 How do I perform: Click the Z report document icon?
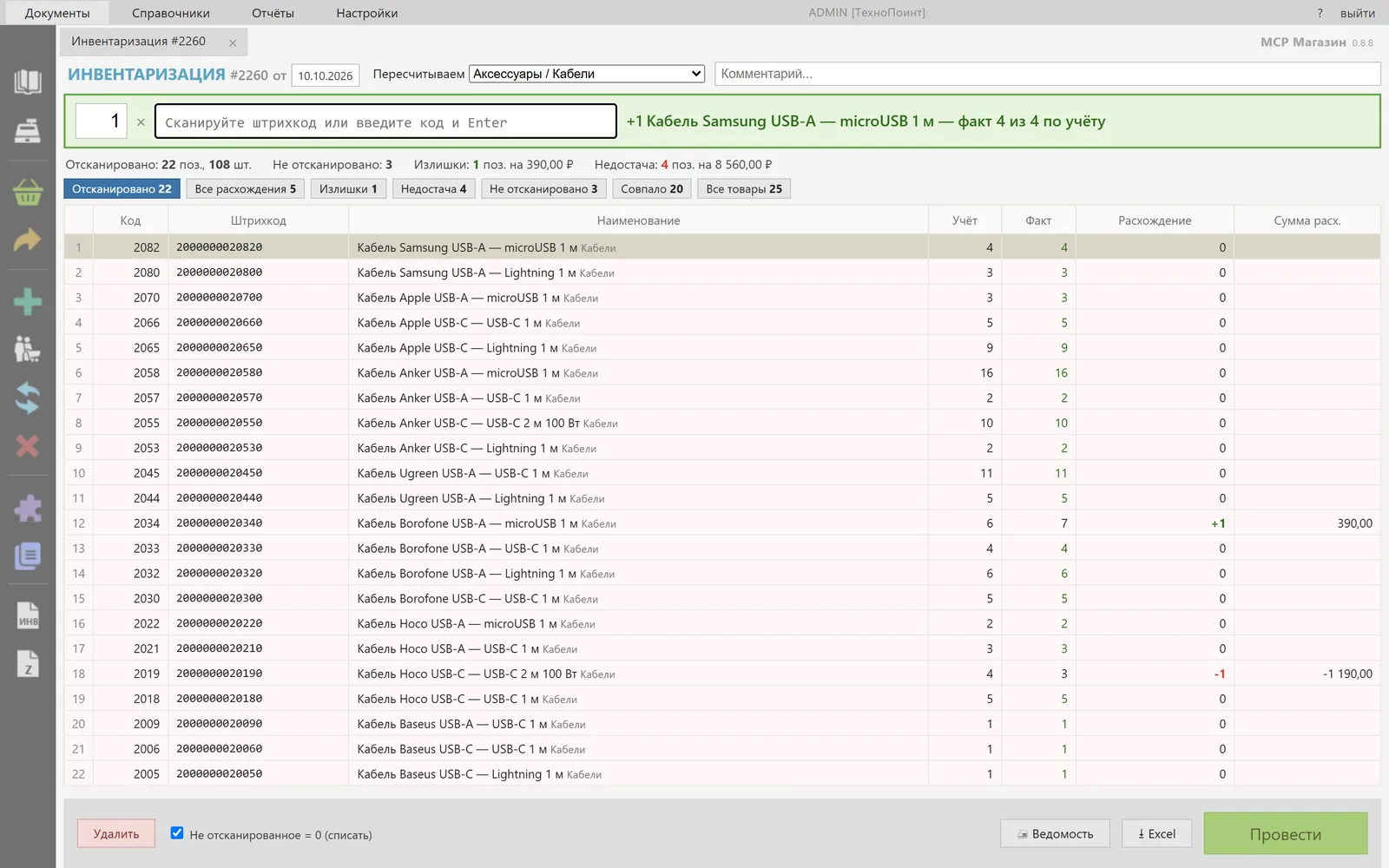coord(28,664)
